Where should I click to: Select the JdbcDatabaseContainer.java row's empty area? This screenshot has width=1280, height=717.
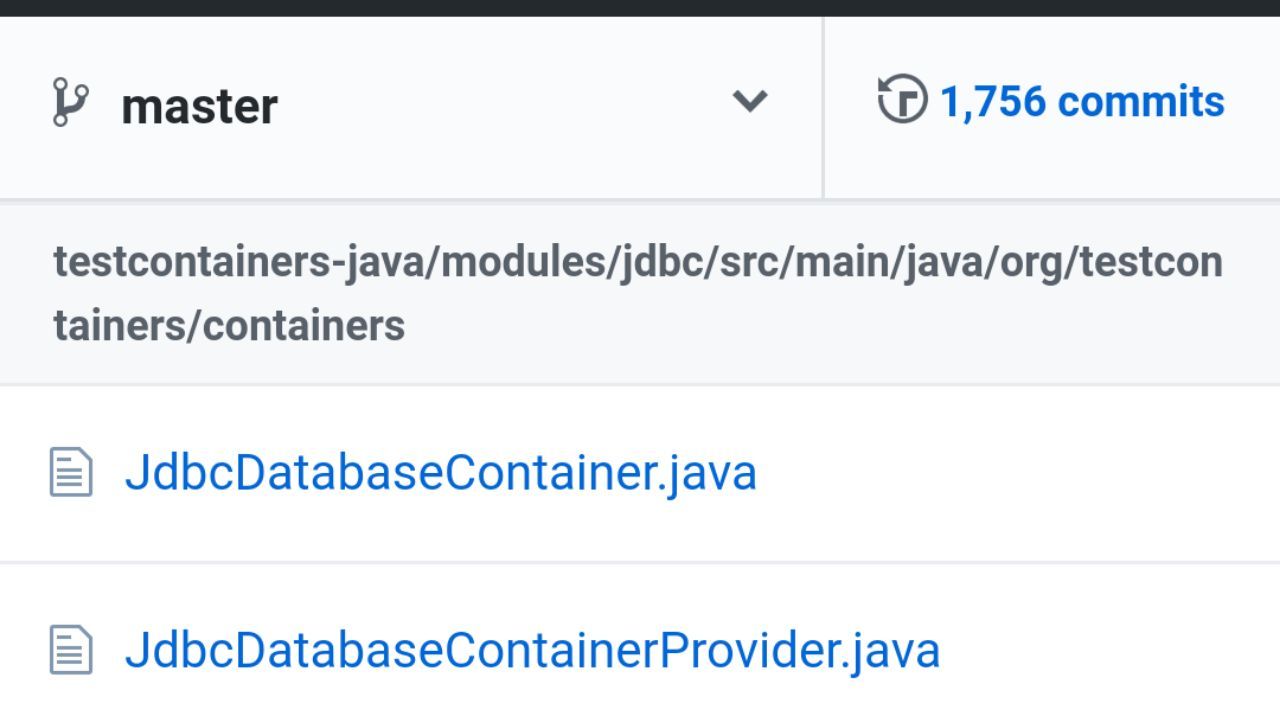(1018, 473)
